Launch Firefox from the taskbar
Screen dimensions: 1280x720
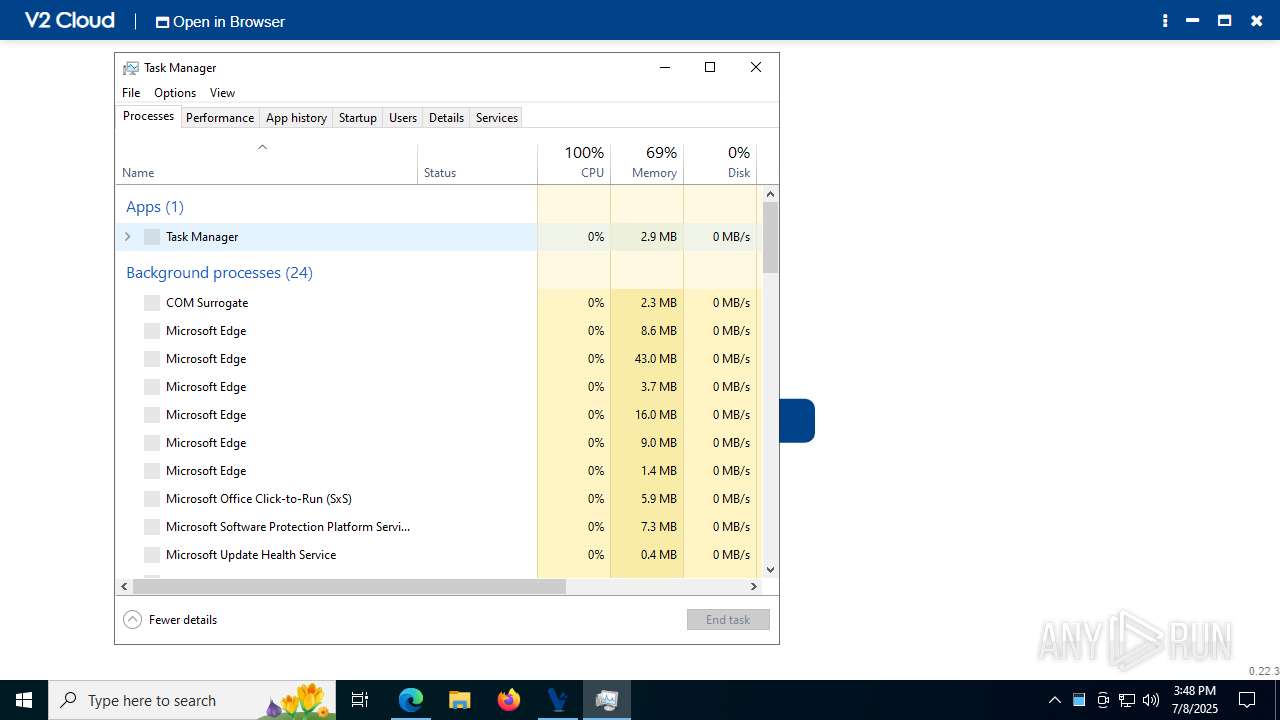(x=509, y=700)
